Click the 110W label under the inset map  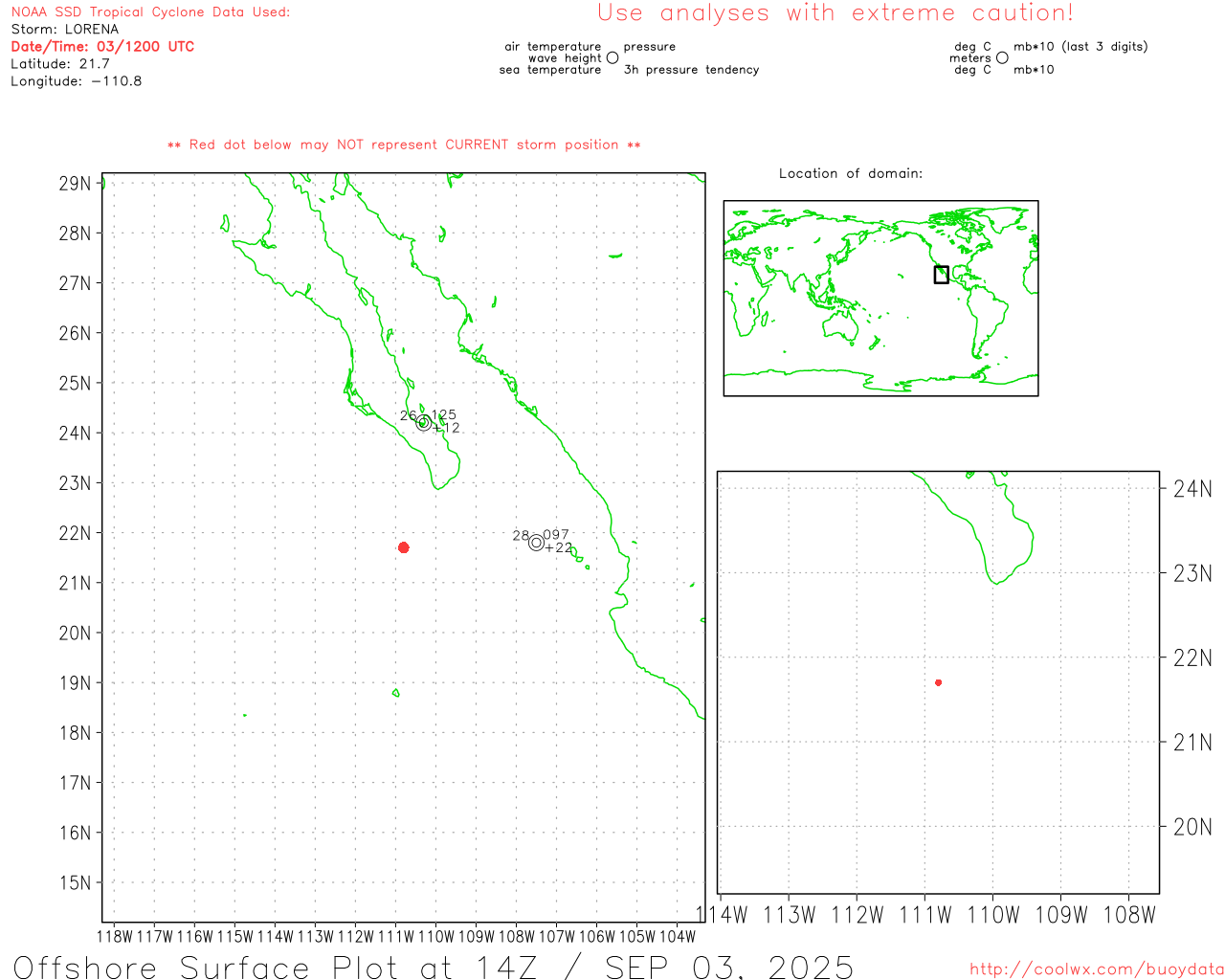point(993,915)
